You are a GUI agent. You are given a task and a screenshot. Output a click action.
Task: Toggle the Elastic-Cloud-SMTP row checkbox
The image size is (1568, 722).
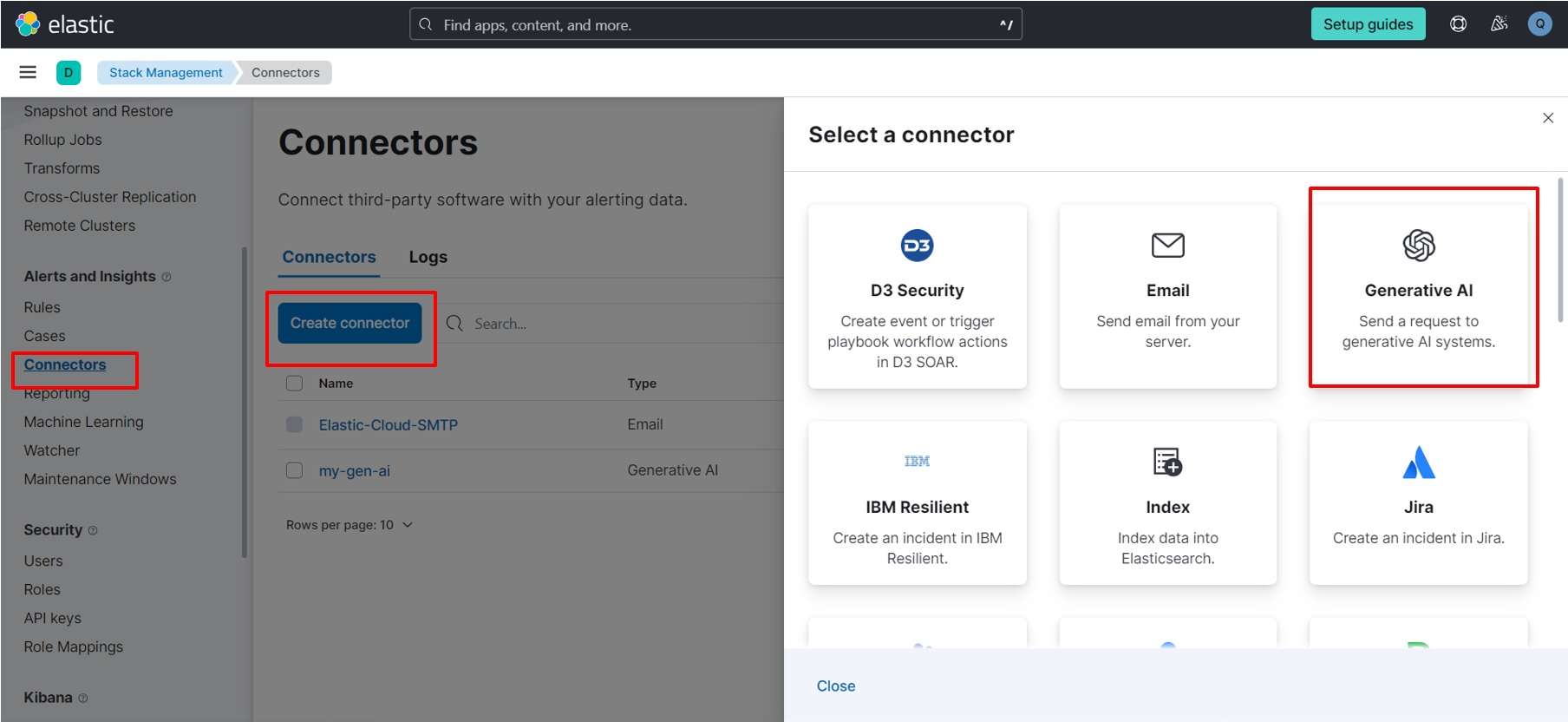(x=295, y=424)
